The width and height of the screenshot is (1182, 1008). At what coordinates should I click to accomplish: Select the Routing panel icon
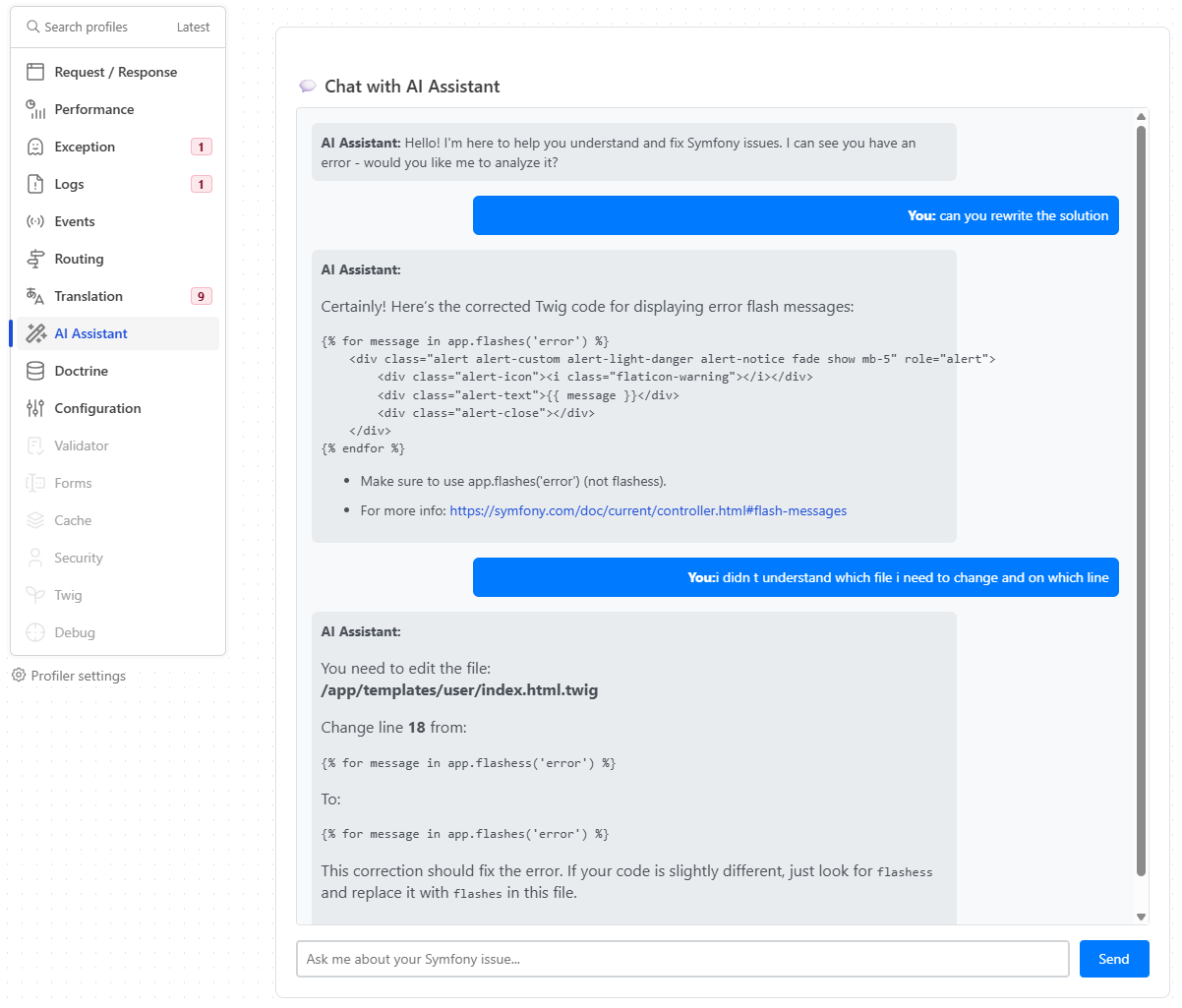pos(35,259)
